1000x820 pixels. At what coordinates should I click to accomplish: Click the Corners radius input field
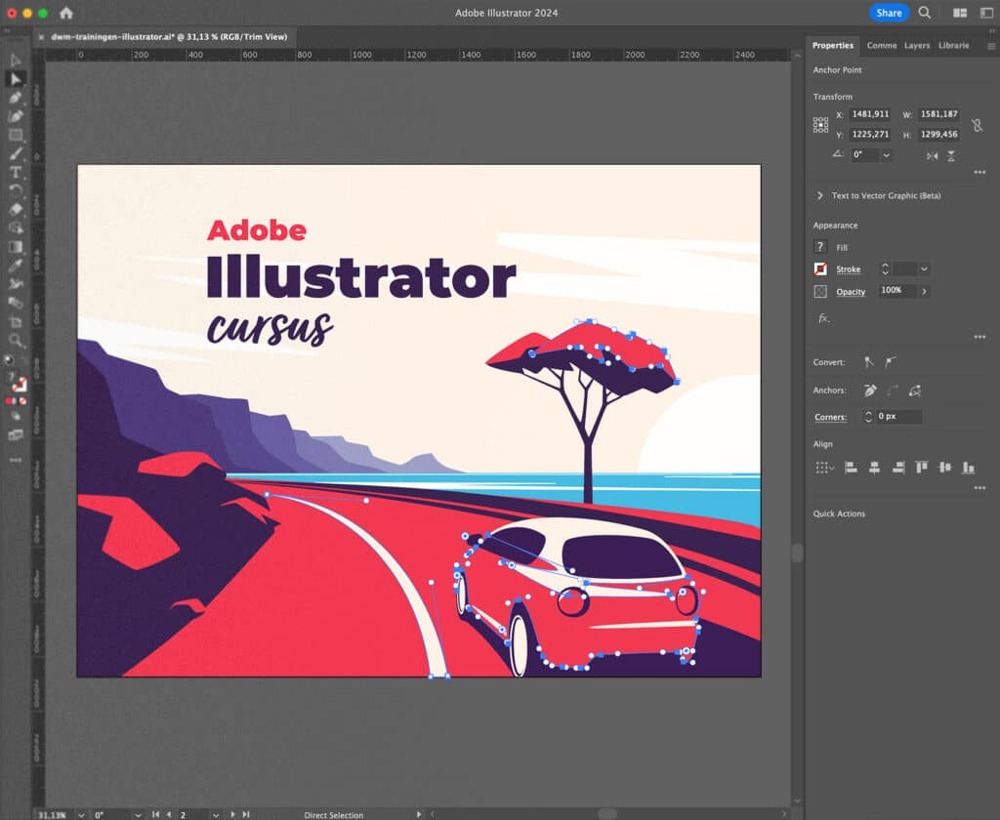(899, 417)
